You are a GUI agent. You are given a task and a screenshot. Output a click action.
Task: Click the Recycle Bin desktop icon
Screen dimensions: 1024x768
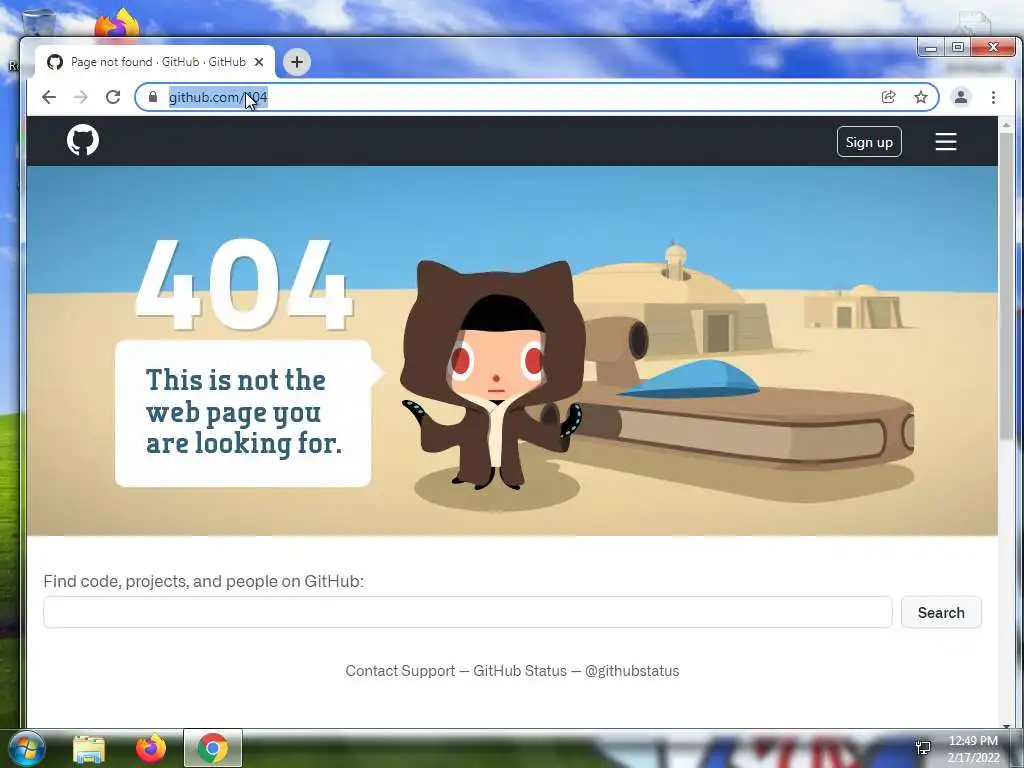[39, 23]
